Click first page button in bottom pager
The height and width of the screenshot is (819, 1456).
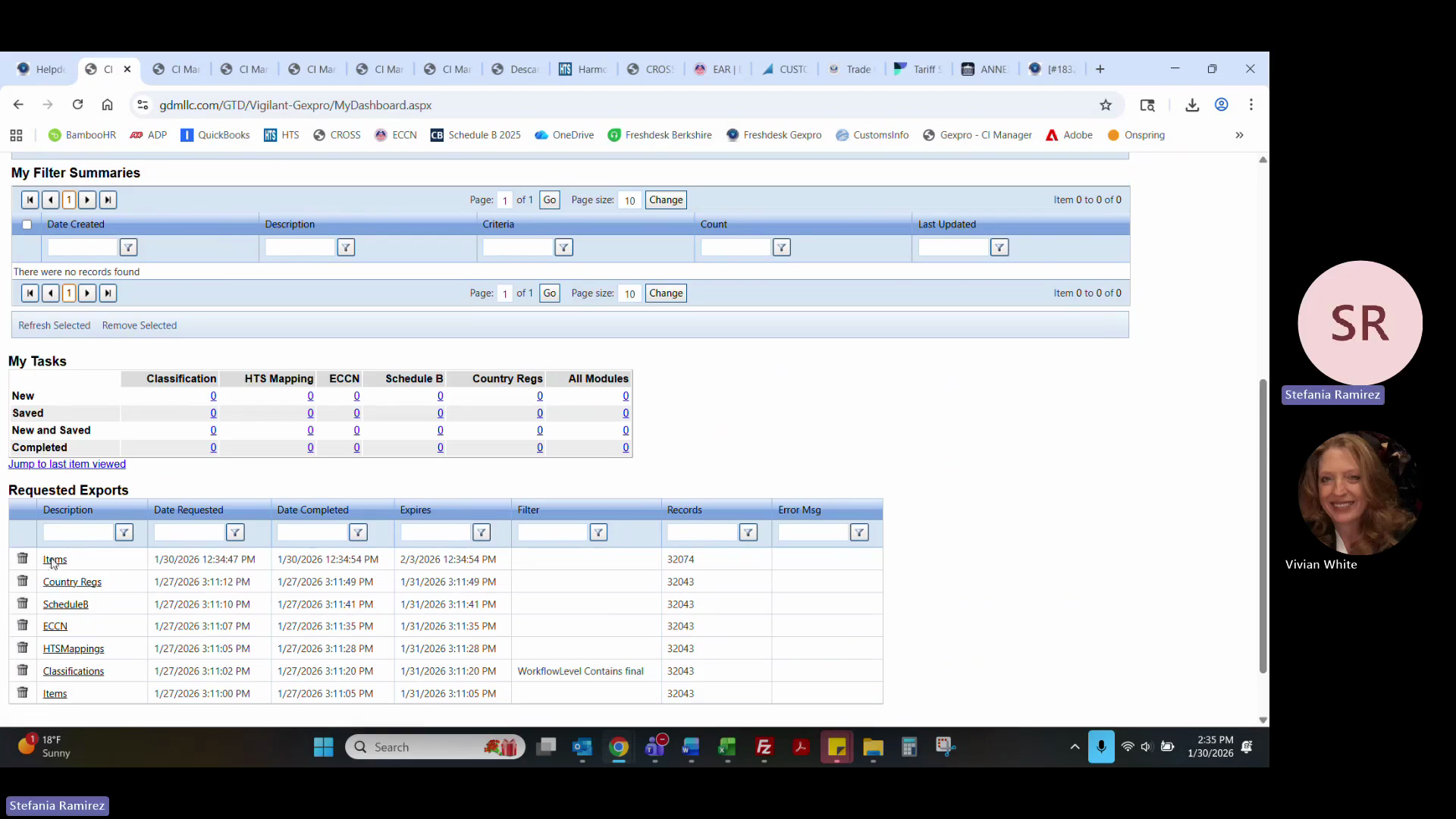[30, 293]
